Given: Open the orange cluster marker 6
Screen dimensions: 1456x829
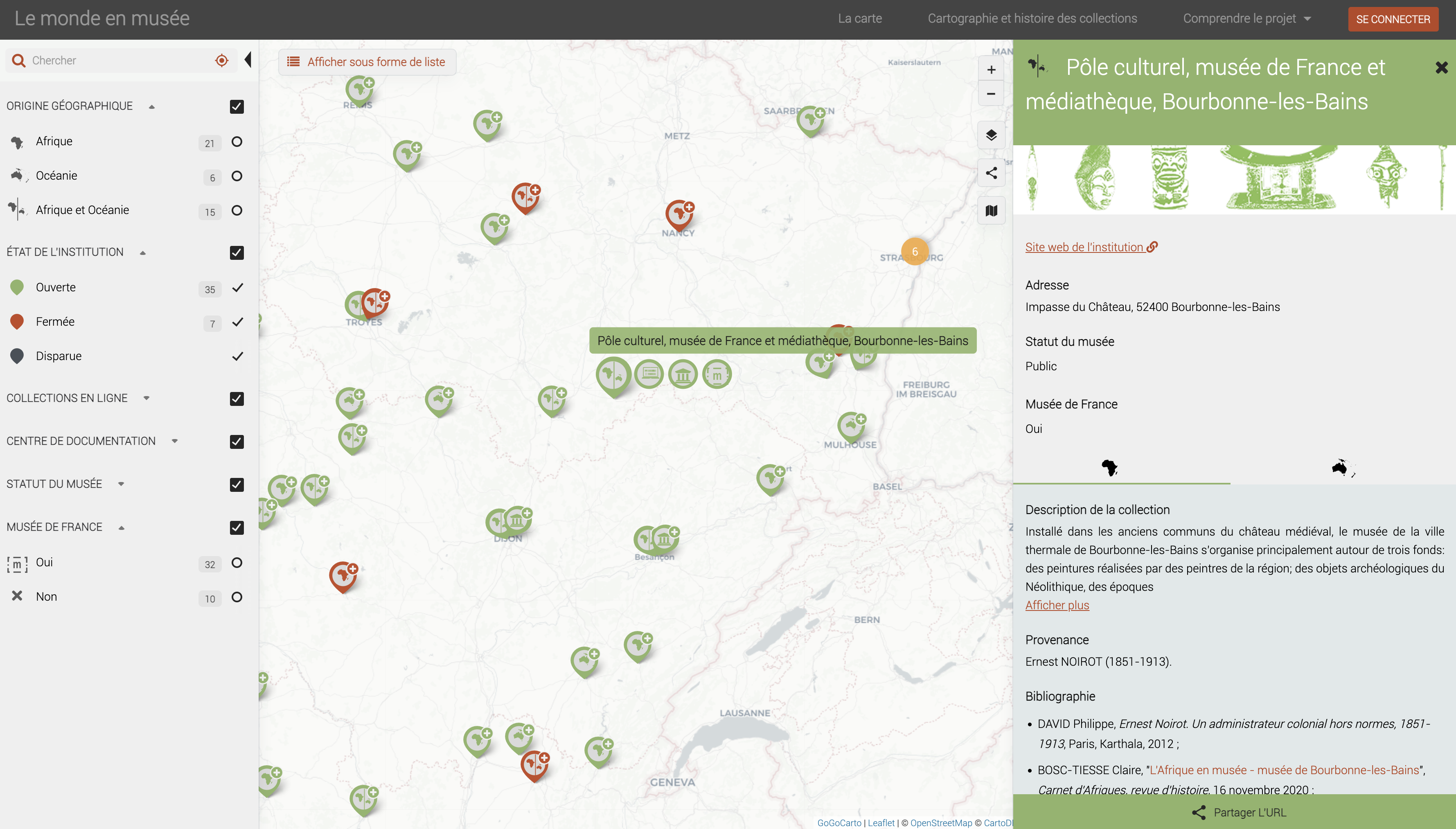Looking at the screenshot, I should [915, 252].
